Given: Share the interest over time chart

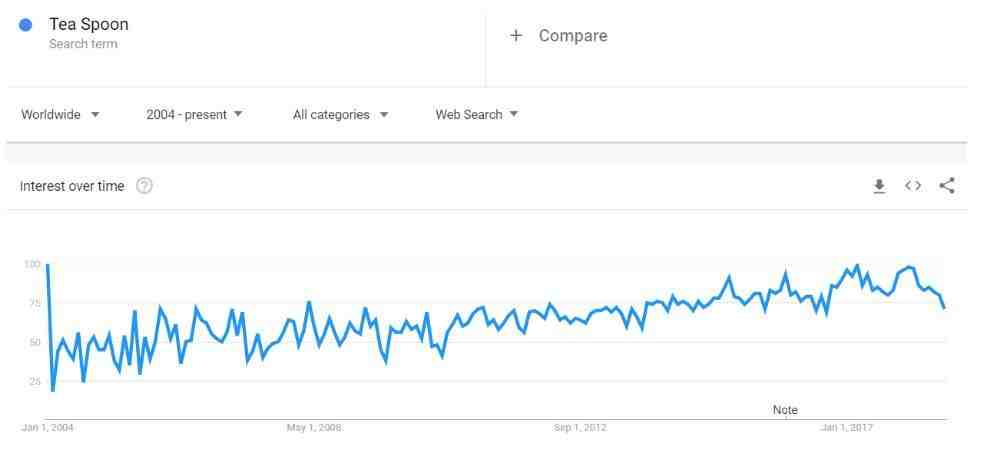Looking at the screenshot, I should pos(946,186).
